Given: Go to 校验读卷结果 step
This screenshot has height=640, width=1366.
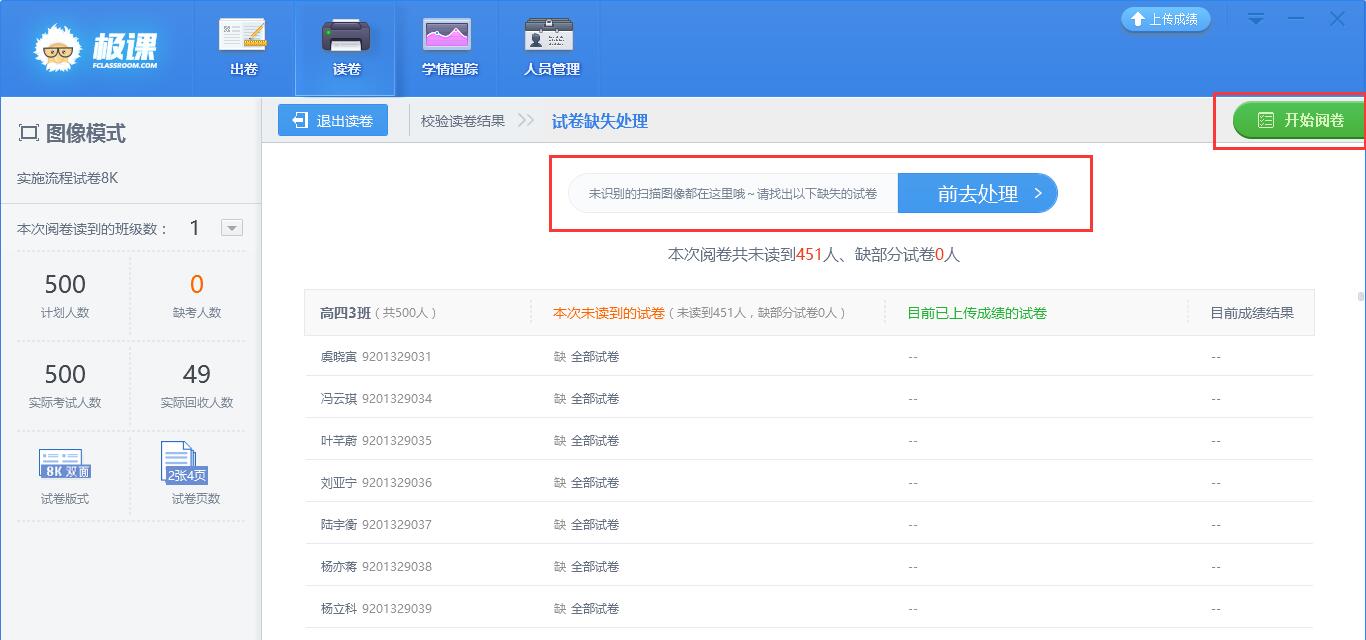Looking at the screenshot, I should [462, 121].
